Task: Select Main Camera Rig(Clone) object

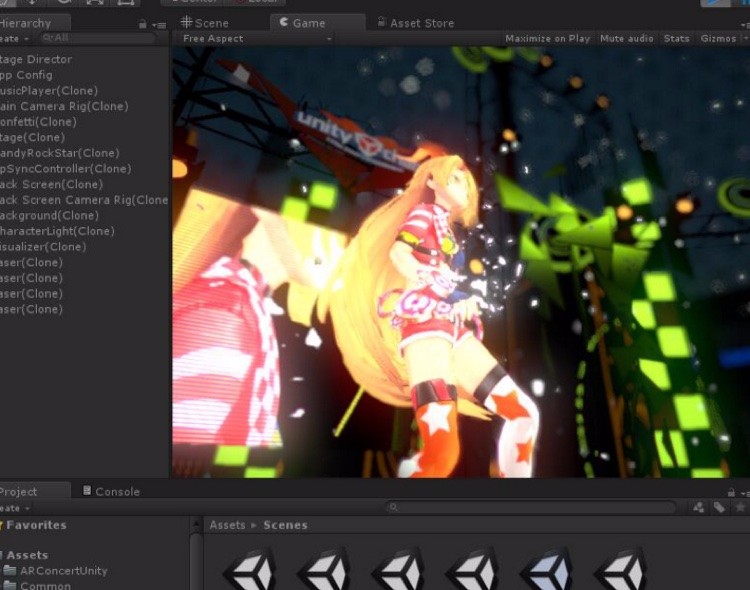Action: click(64, 106)
